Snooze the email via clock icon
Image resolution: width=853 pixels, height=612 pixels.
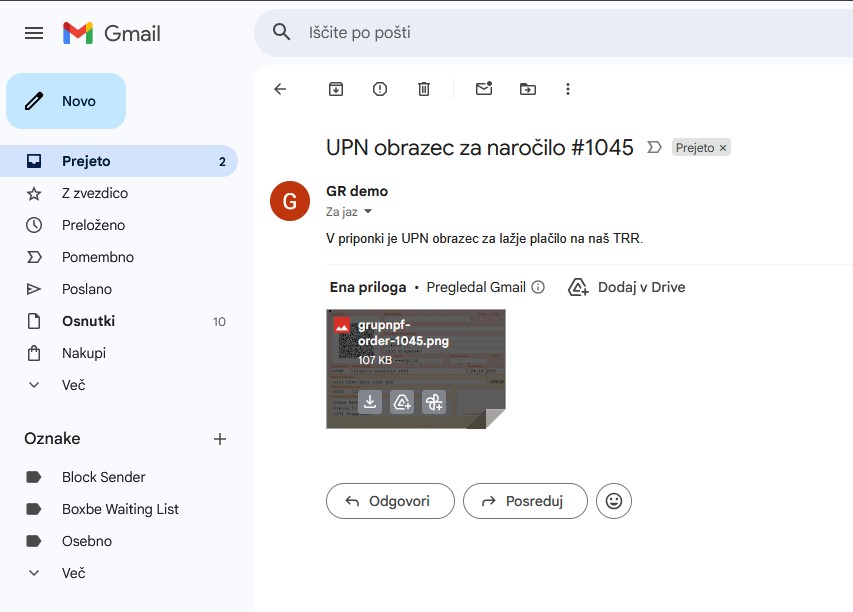click(x=379, y=89)
